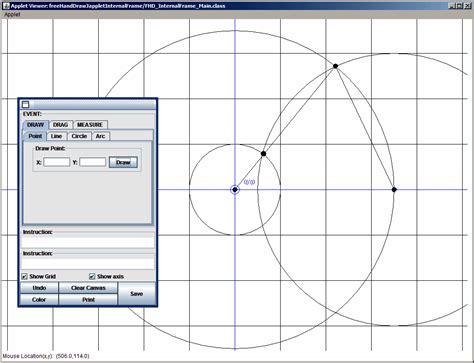Select the Circle drawing tab

point(79,136)
